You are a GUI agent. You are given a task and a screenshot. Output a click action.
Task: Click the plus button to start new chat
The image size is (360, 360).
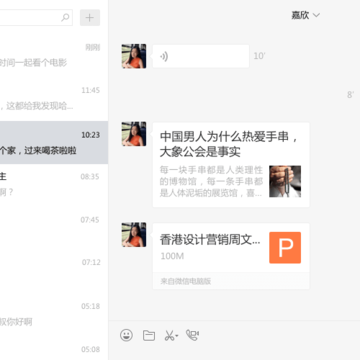pyautogui.click(x=90, y=18)
